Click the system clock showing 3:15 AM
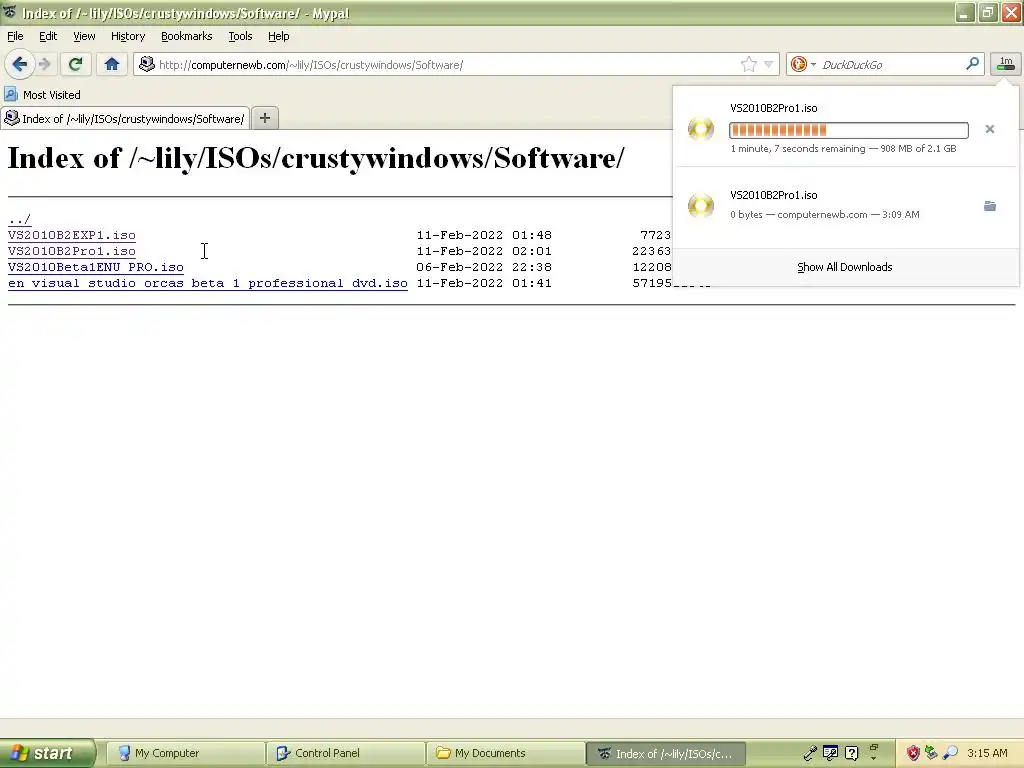The width and height of the screenshot is (1024, 768). (x=987, y=753)
